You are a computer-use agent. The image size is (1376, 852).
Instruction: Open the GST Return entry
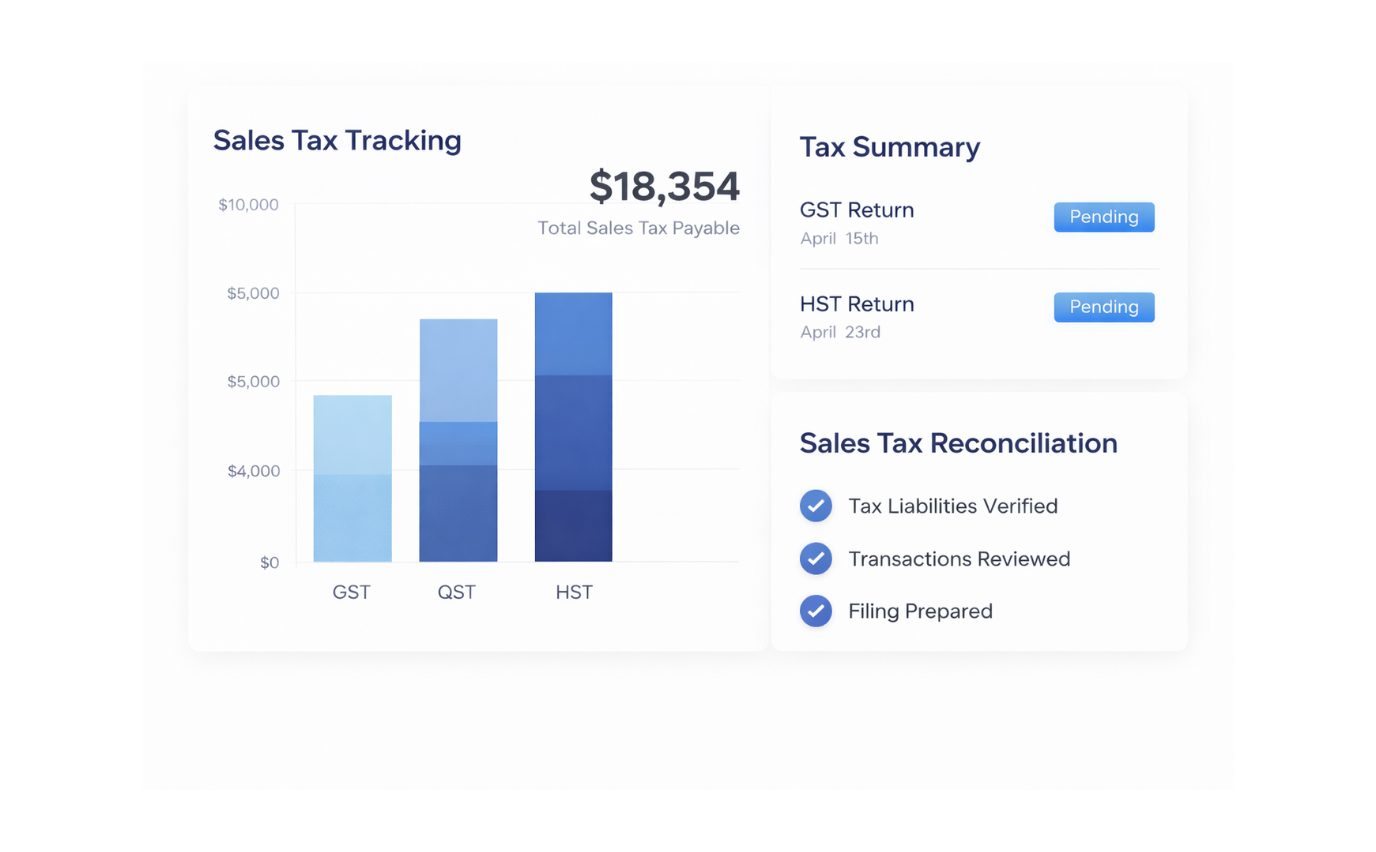(x=857, y=210)
